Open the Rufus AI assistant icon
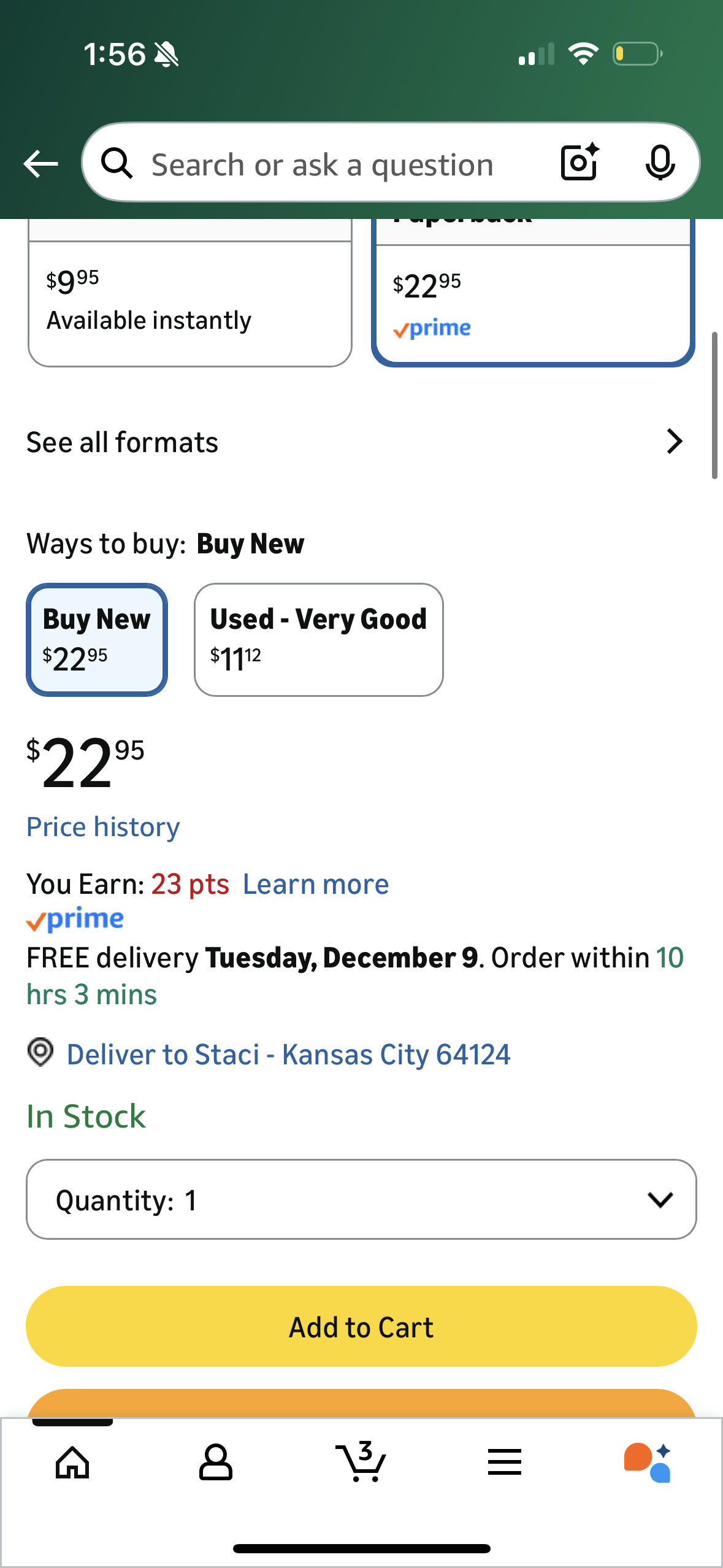 coord(648,1462)
